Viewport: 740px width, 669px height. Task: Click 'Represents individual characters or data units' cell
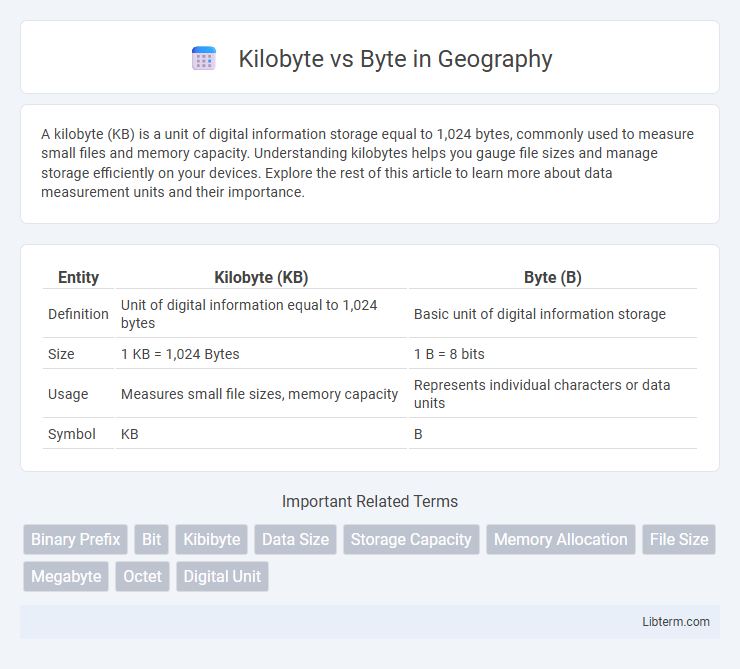coord(553,394)
